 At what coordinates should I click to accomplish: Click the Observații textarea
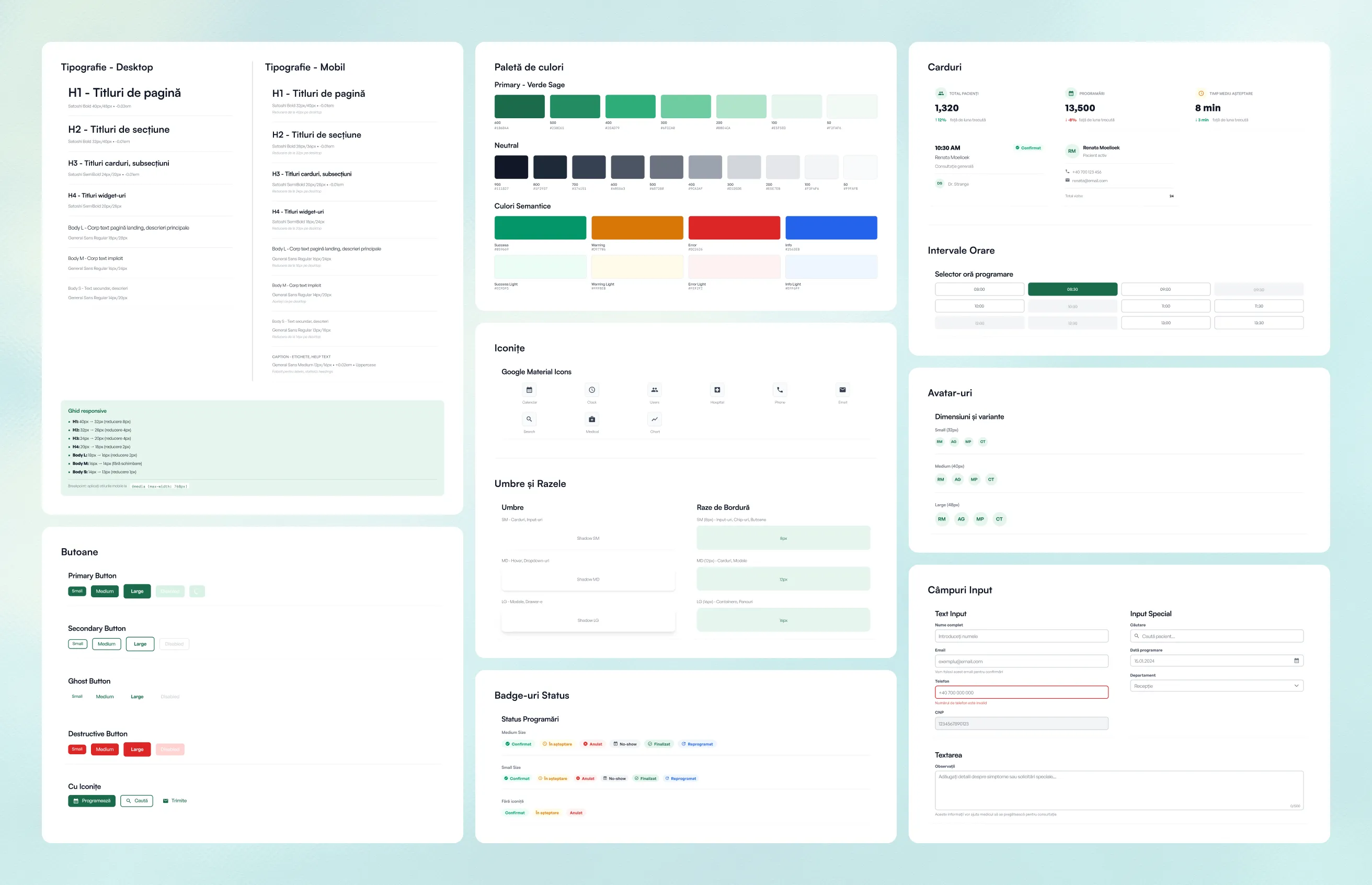point(1119,790)
